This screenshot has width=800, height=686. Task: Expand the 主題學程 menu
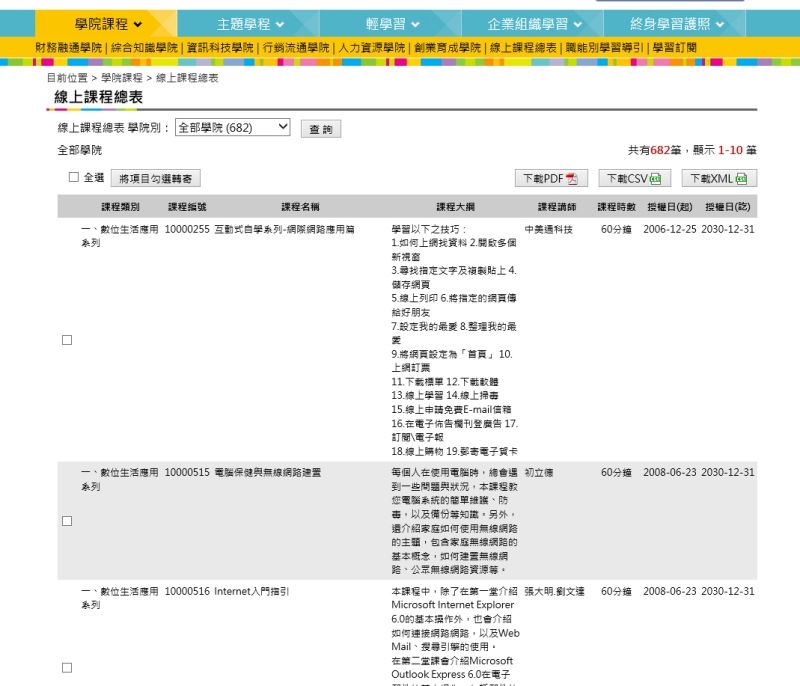click(248, 24)
